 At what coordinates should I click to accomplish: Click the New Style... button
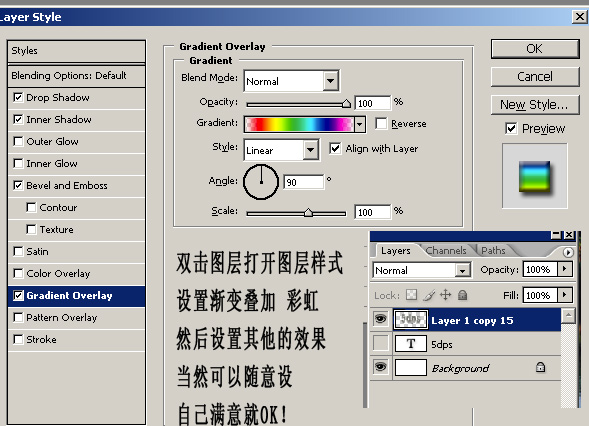click(535, 104)
